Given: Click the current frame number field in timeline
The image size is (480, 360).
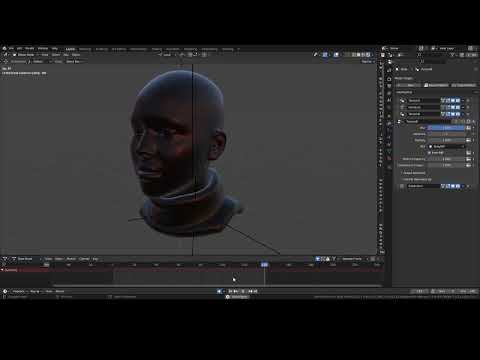Looking at the screenshot, I should click(420, 291).
